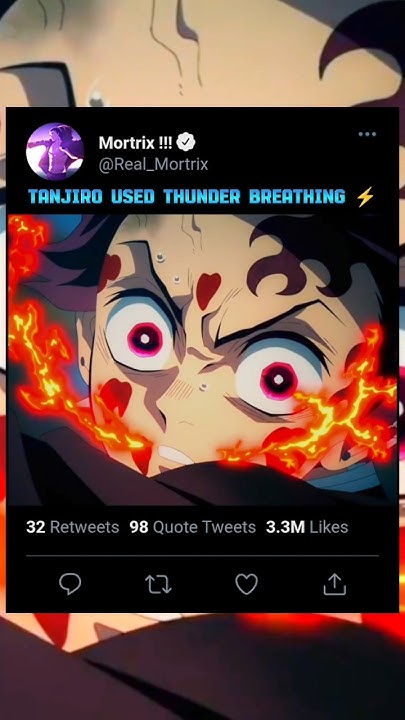Click Tanjiro's right red eye

(278, 380)
